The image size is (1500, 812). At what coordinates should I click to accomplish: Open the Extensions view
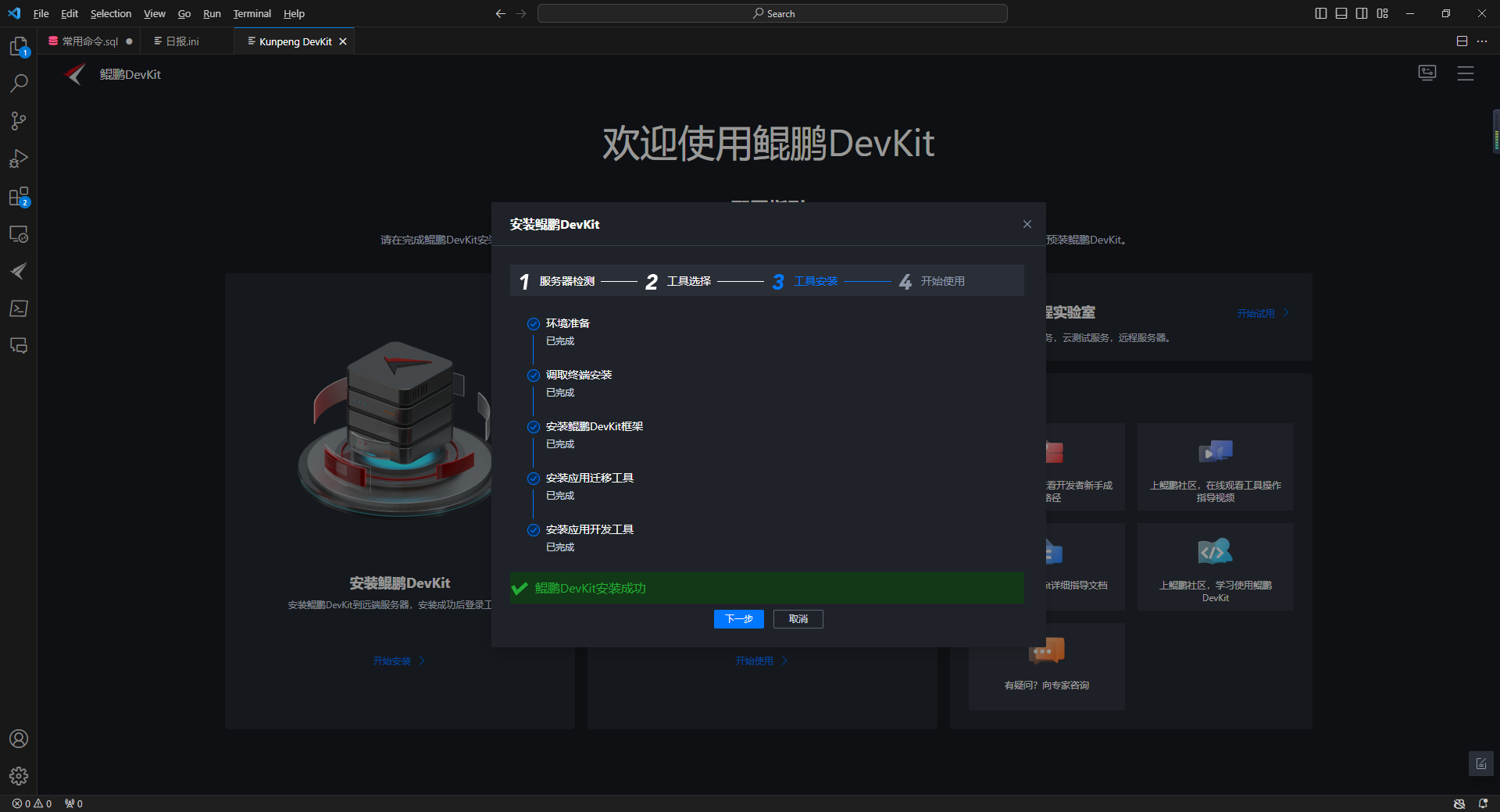click(19, 196)
